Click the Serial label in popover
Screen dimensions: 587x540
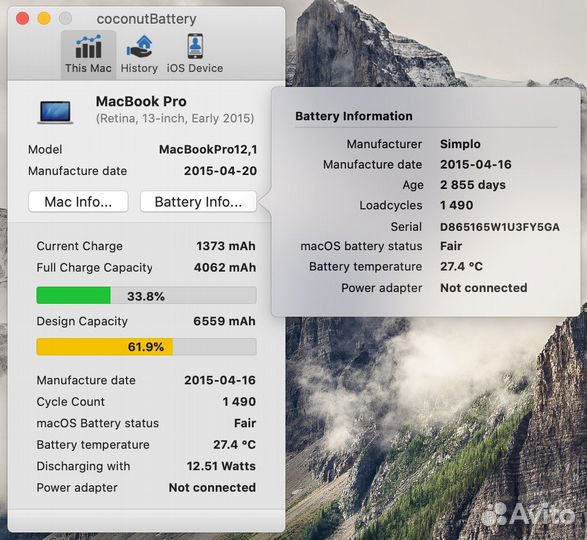[x=406, y=227]
